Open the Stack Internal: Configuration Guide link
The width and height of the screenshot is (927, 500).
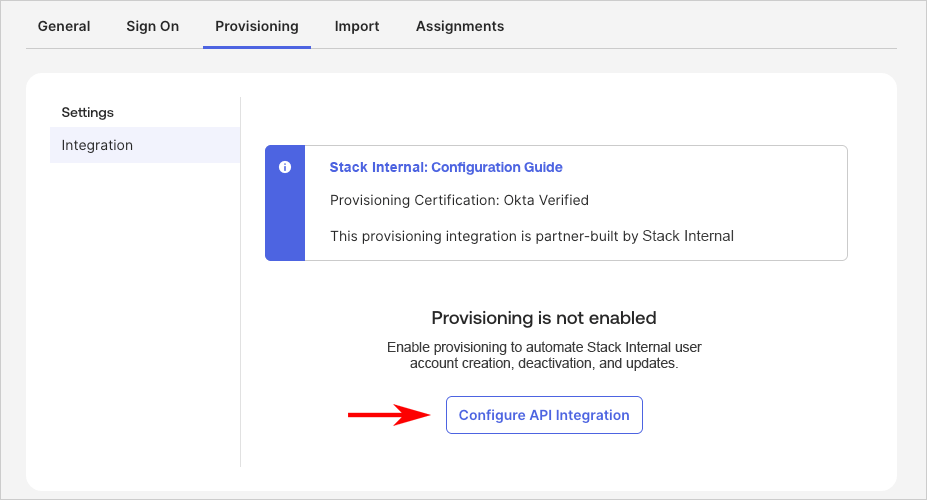point(446,167)
